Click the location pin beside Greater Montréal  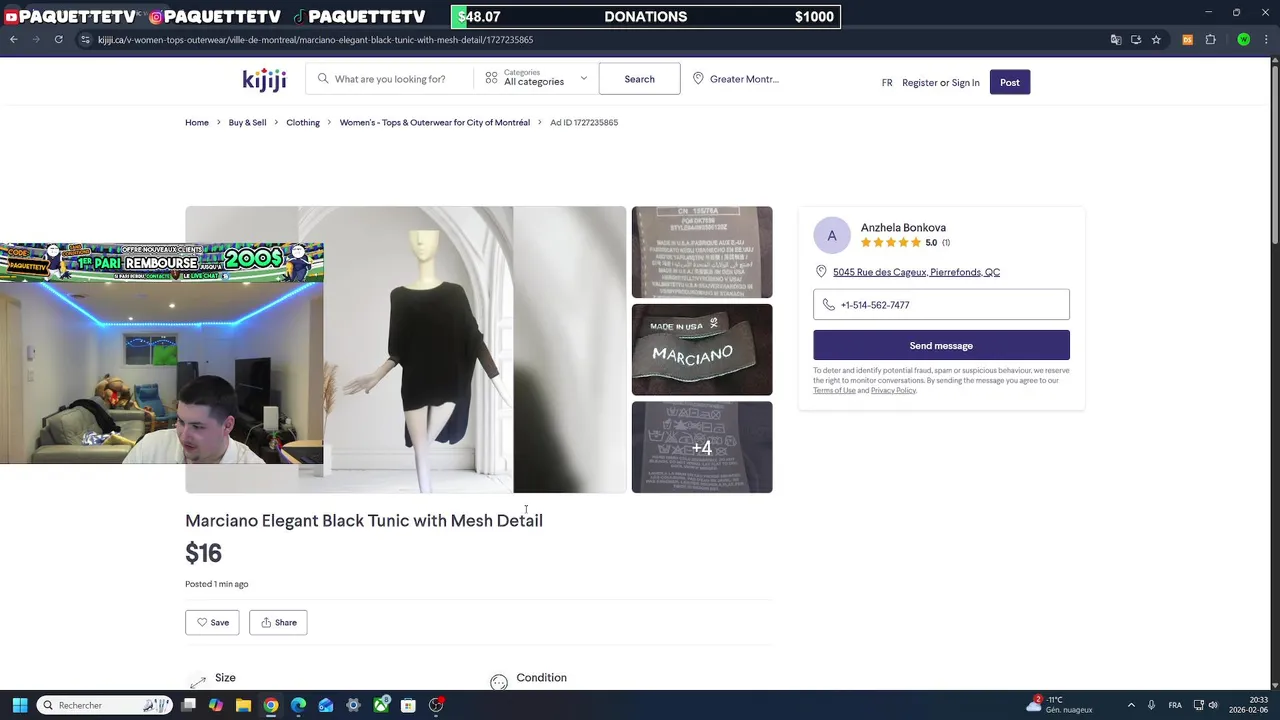pos(698,78)
